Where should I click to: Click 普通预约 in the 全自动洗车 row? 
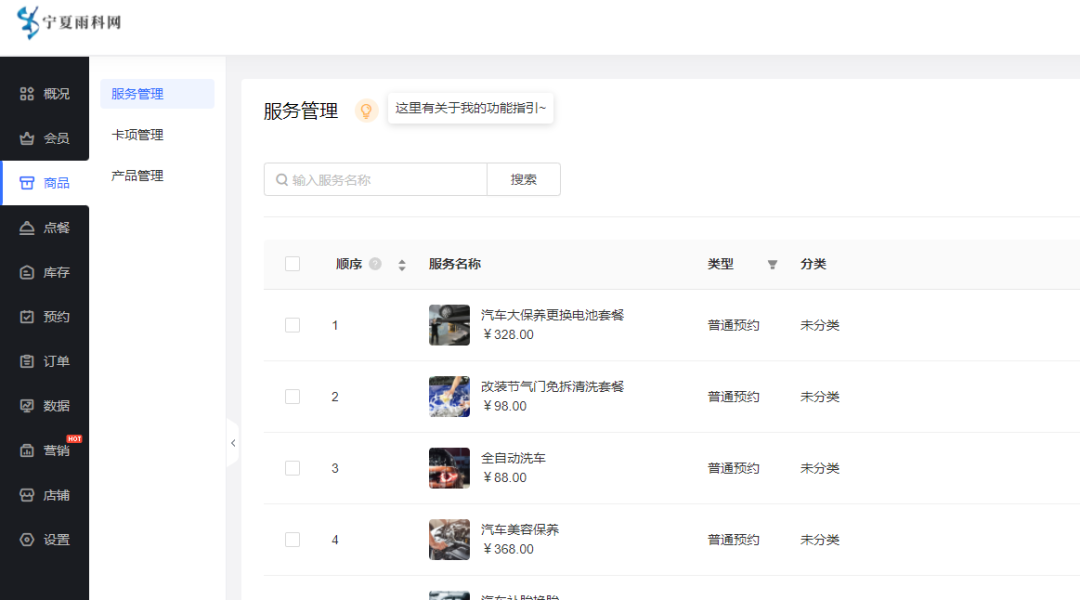[734, 468]
